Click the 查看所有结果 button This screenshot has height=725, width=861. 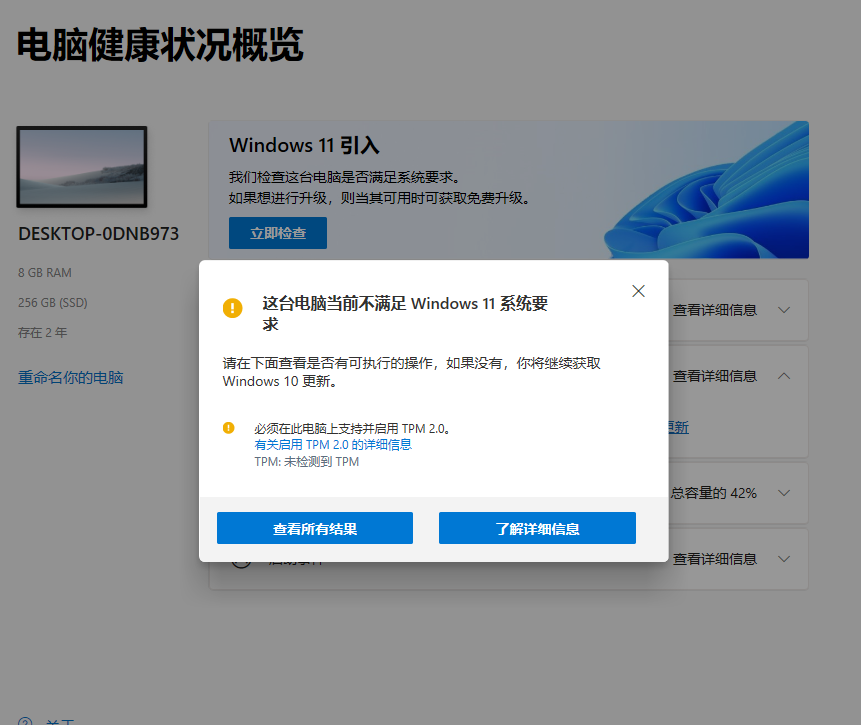(315, 528)
